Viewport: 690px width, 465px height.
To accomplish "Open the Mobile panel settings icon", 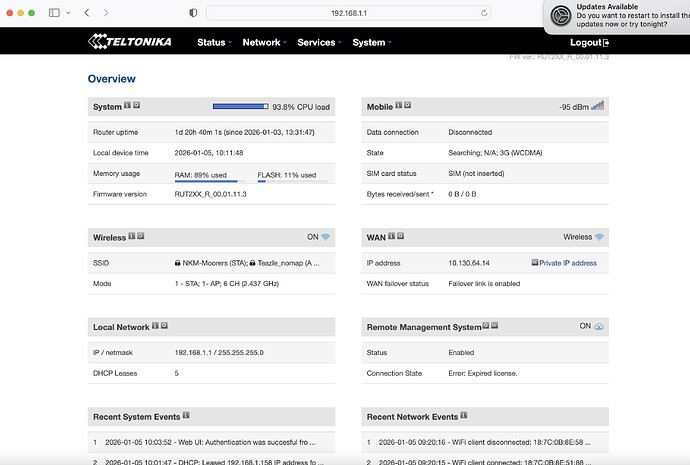I will pos(408,106).
